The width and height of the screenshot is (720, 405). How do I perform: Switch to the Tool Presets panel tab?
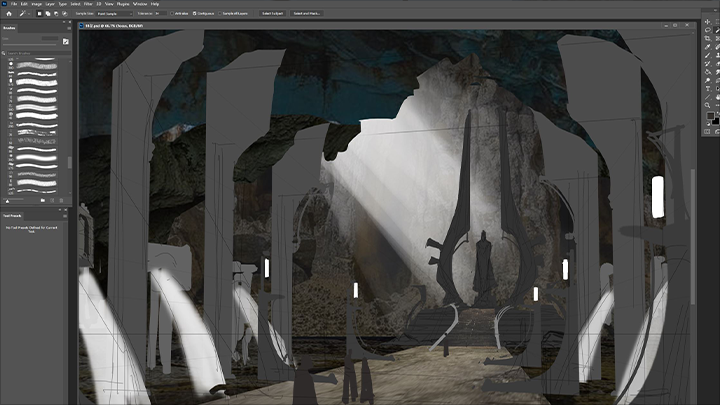[12, 215]
